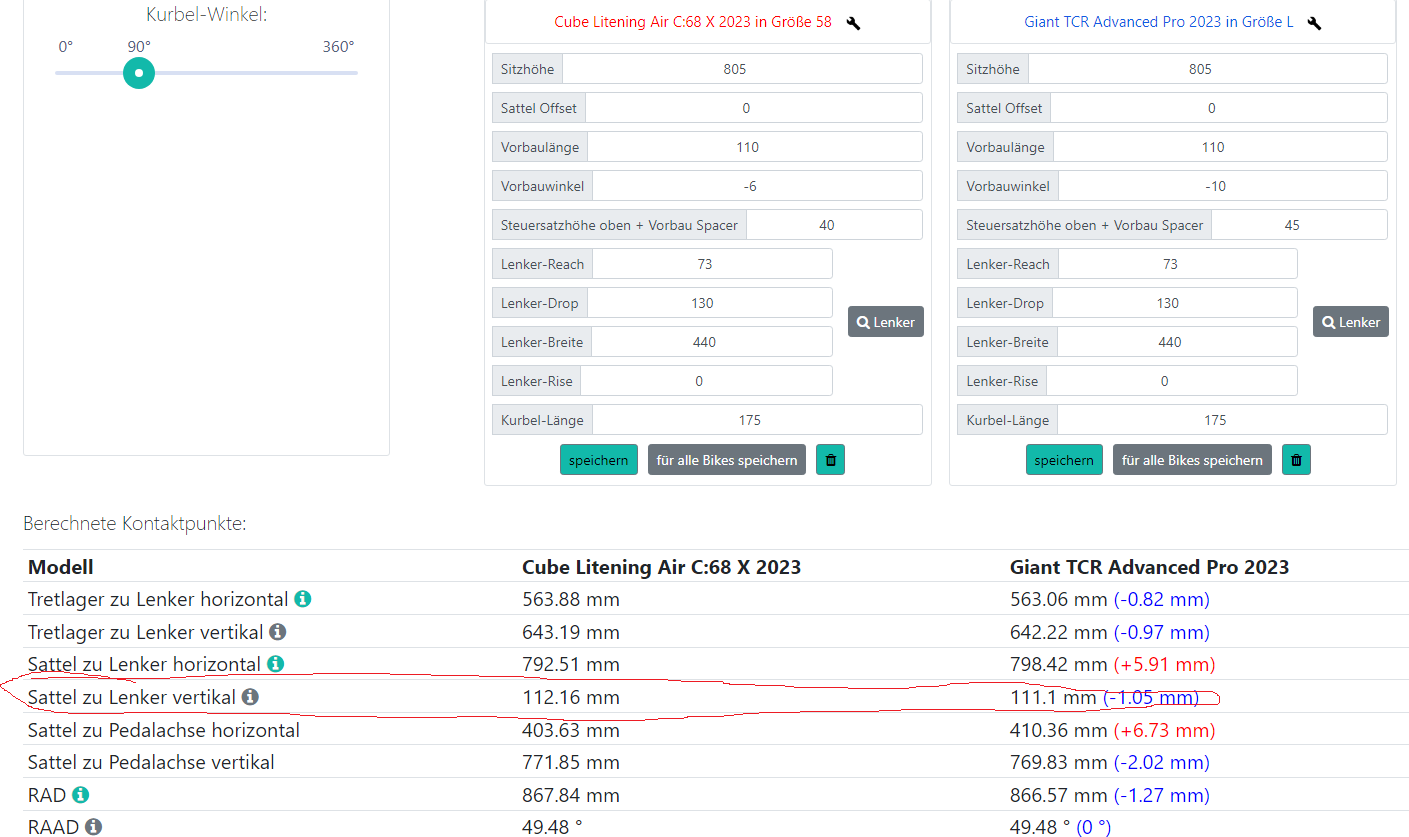Open info icon next to RAD

coord(81,795)
